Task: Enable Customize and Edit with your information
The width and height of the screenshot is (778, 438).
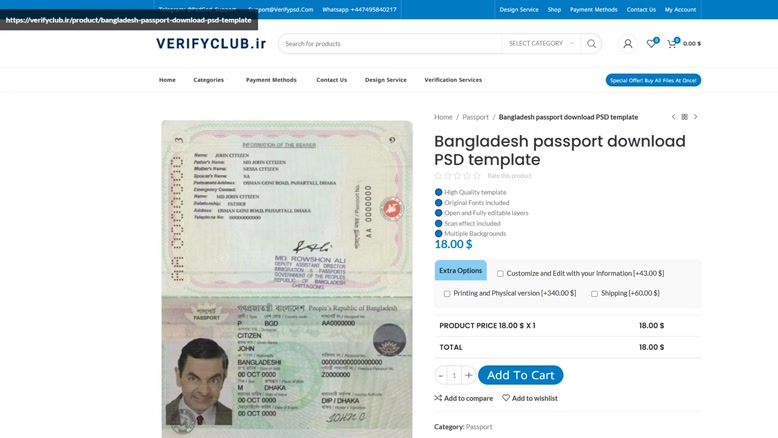Action: (x=500, y=274)
